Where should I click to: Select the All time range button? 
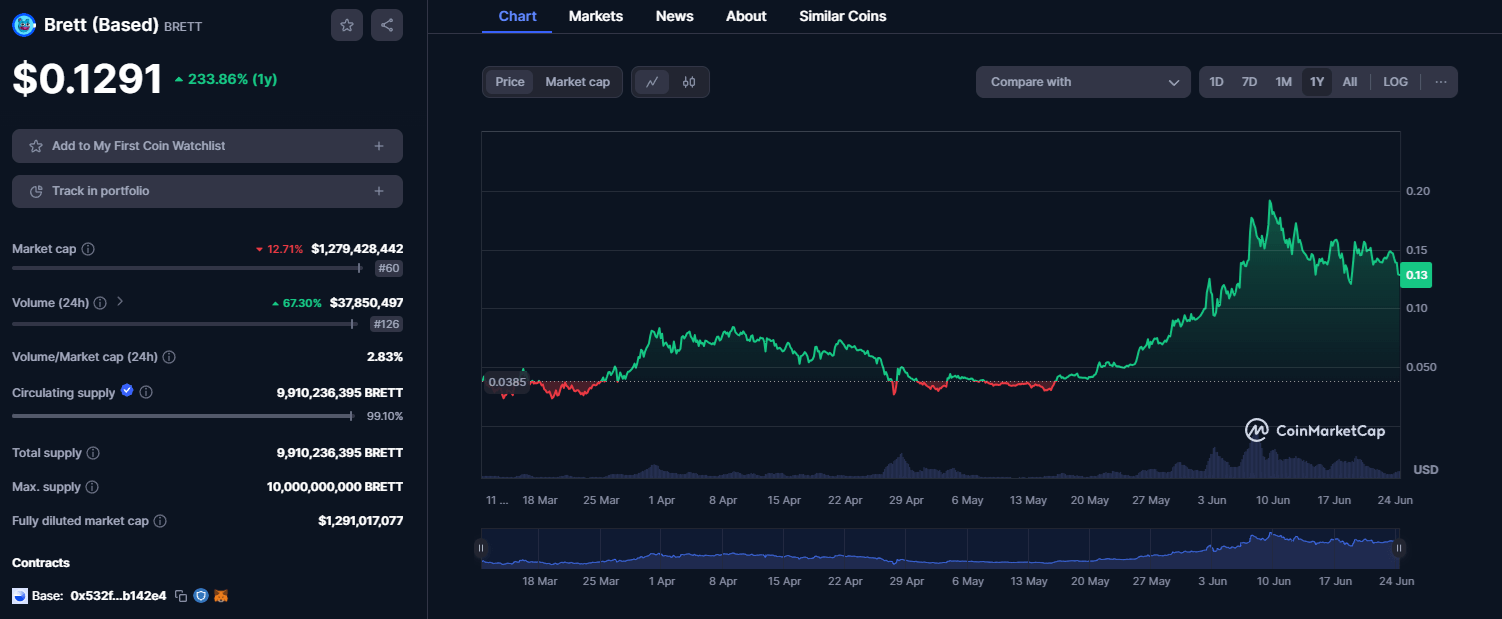pos(1350,82)
